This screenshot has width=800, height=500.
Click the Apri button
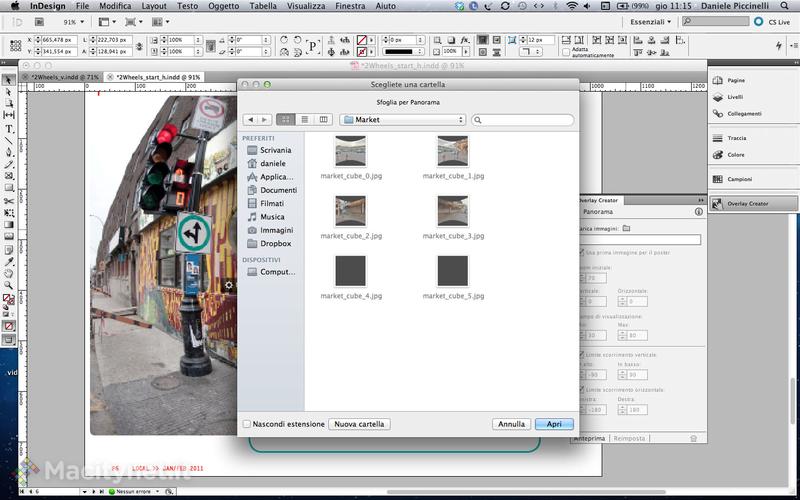554,424
